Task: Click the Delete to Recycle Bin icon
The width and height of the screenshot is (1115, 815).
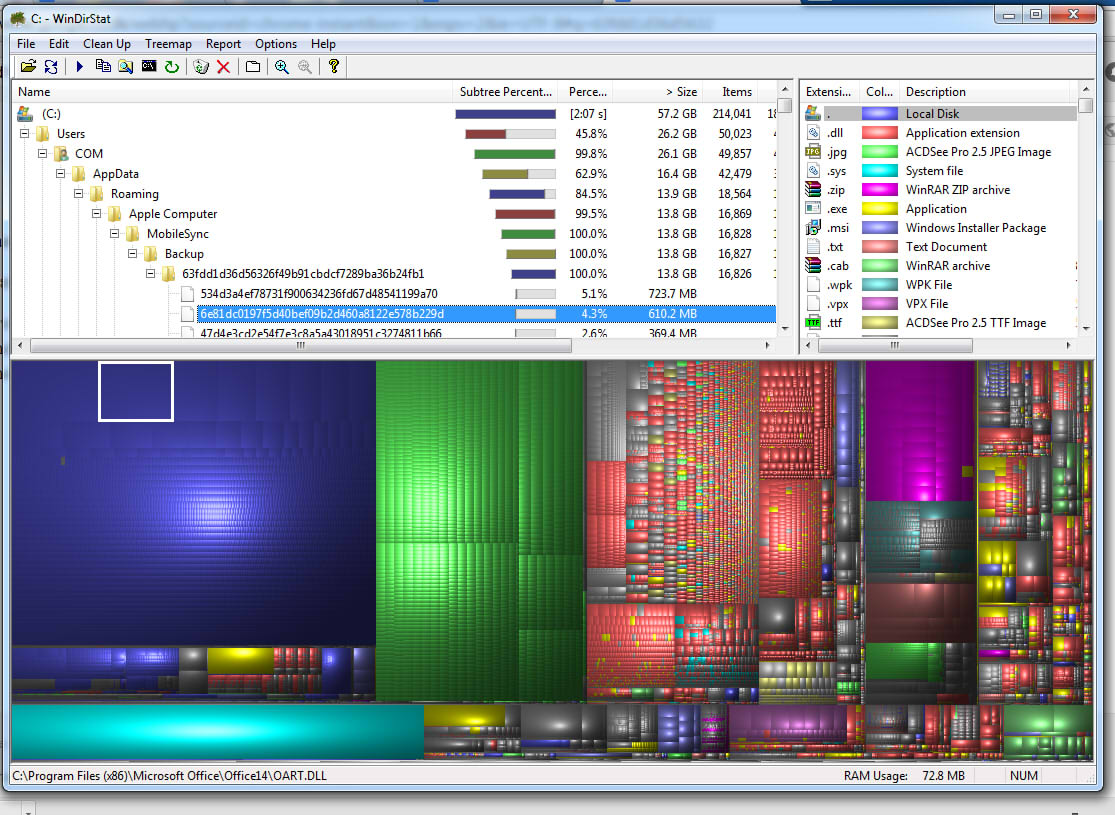Action: coord(201,66)
